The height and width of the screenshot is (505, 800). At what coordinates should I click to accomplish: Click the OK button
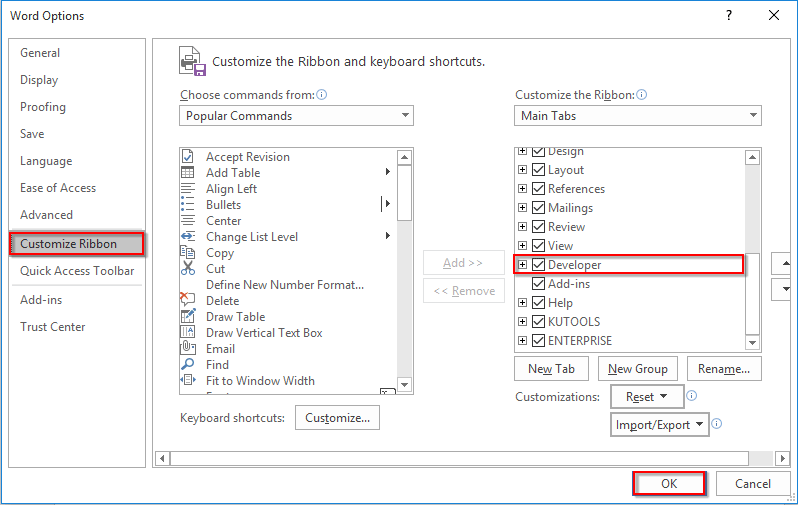click(669, 484)
